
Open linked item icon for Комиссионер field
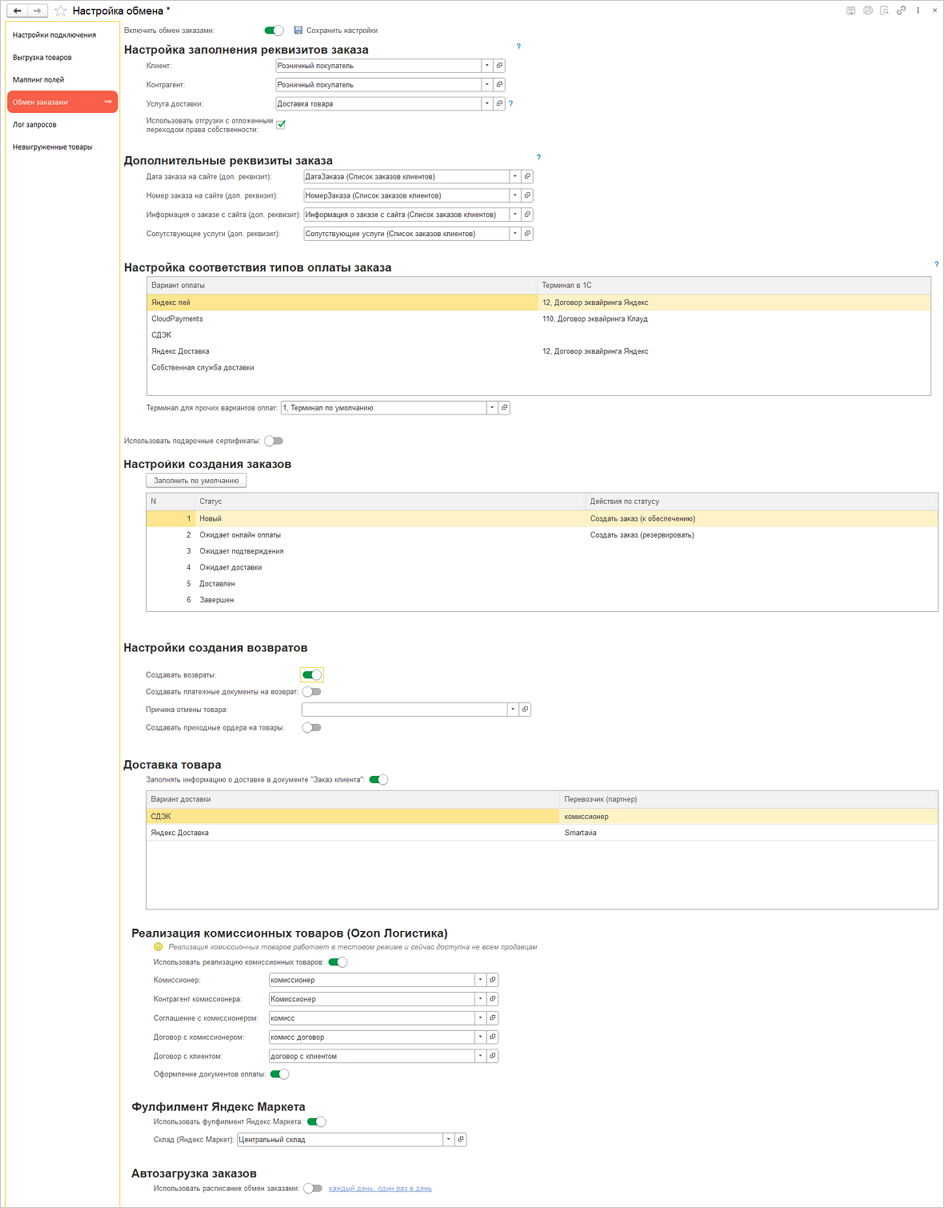pos(492,980)
